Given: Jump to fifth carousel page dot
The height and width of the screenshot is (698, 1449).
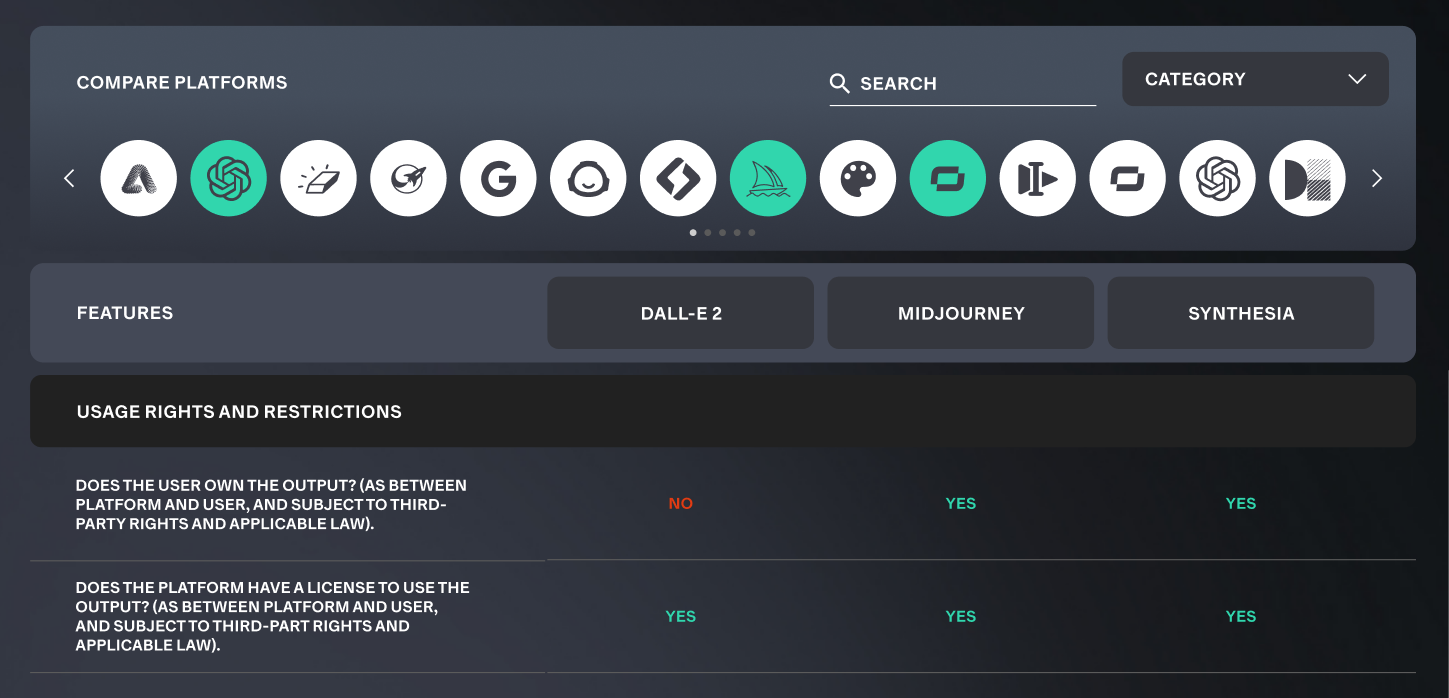Looking at the screenshot, I should pyautogui.click(x=752, y=232).
